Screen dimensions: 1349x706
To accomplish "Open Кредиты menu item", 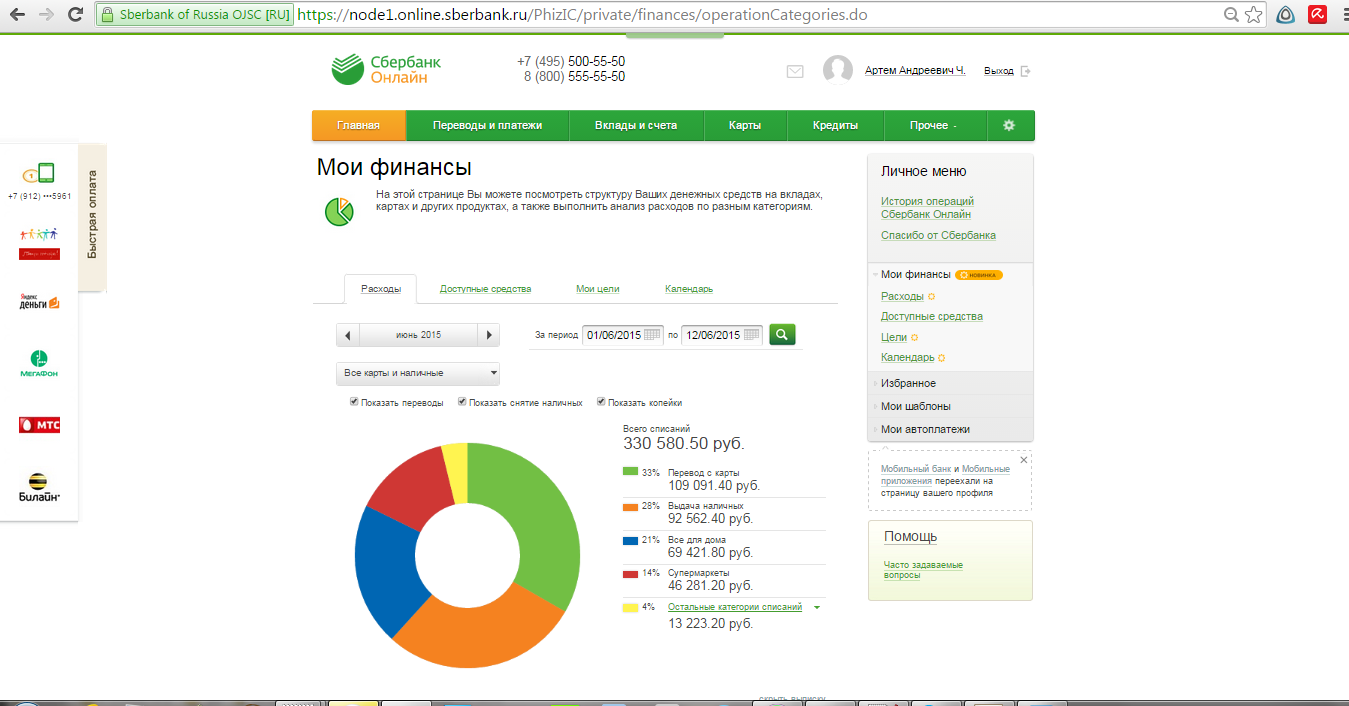I will click(x=835, y=126).
